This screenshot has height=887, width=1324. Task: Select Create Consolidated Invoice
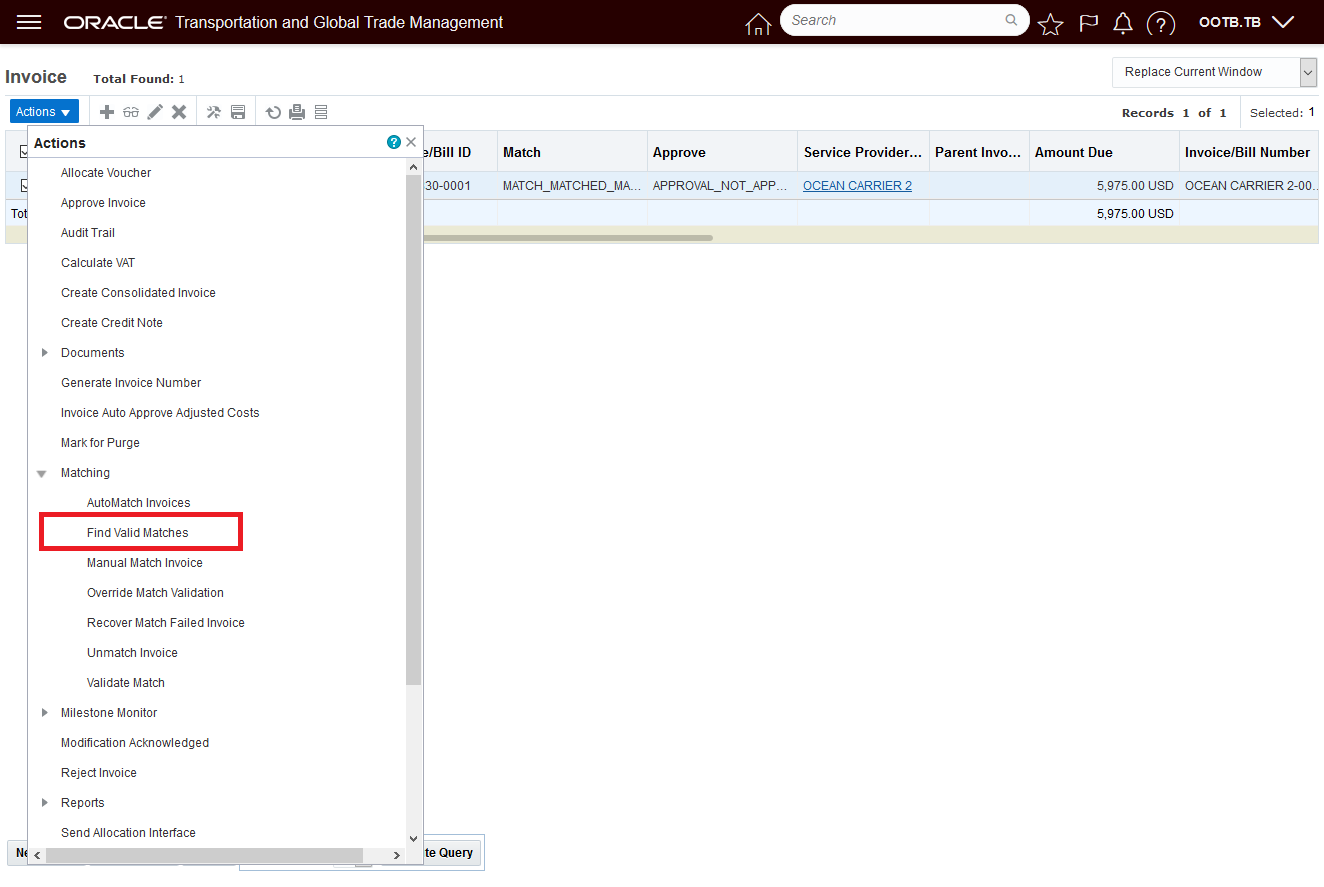[x=138, y=293]
